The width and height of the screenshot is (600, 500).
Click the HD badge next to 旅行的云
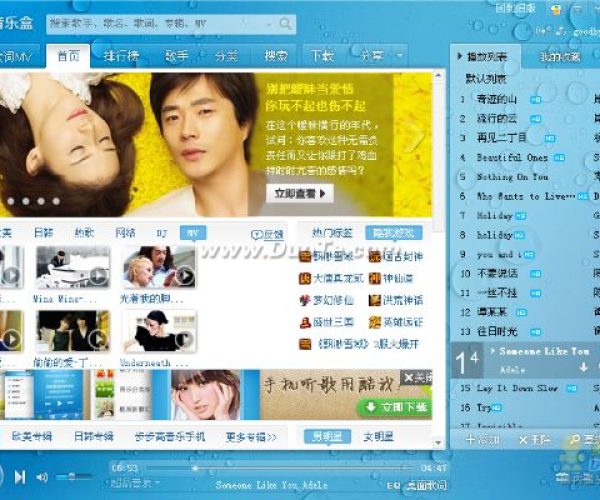536,119
